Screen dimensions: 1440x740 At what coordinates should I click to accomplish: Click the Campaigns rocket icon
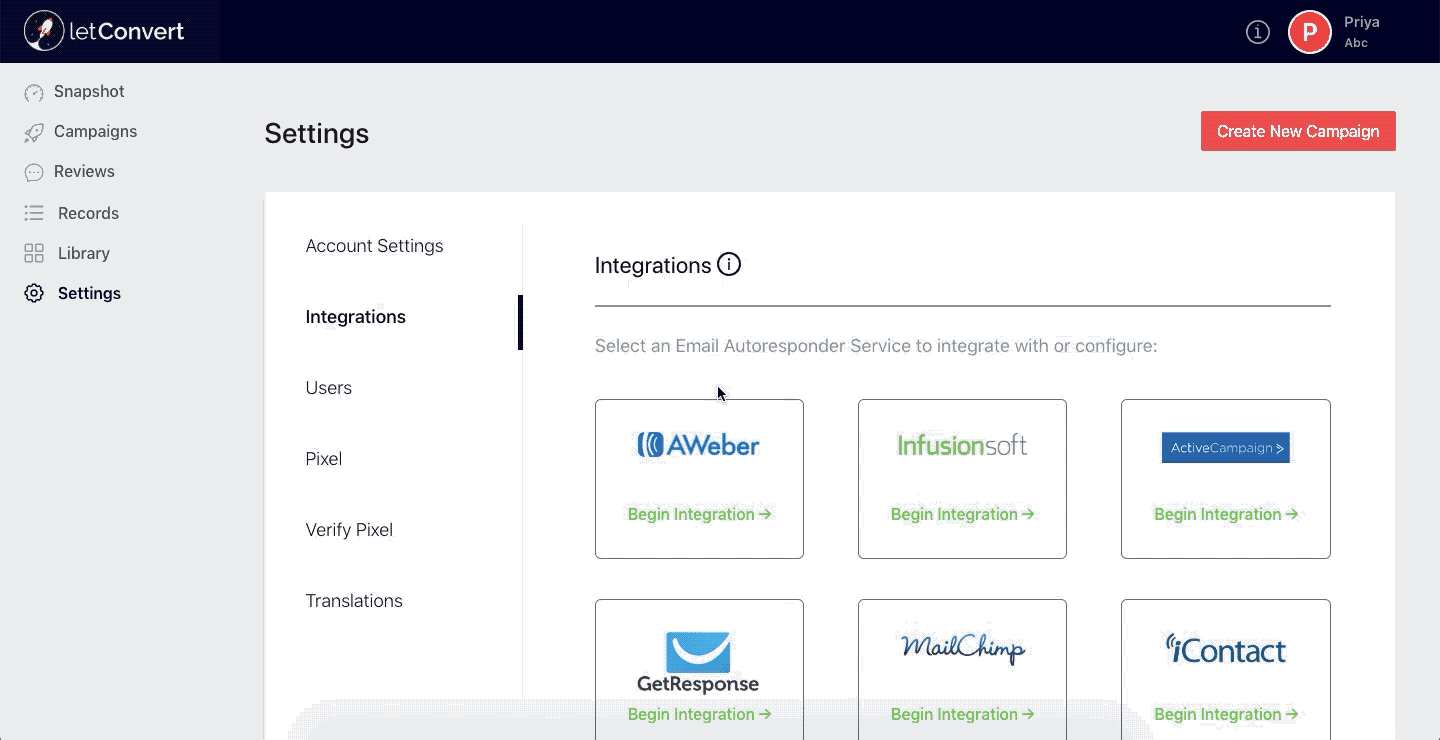34,132
